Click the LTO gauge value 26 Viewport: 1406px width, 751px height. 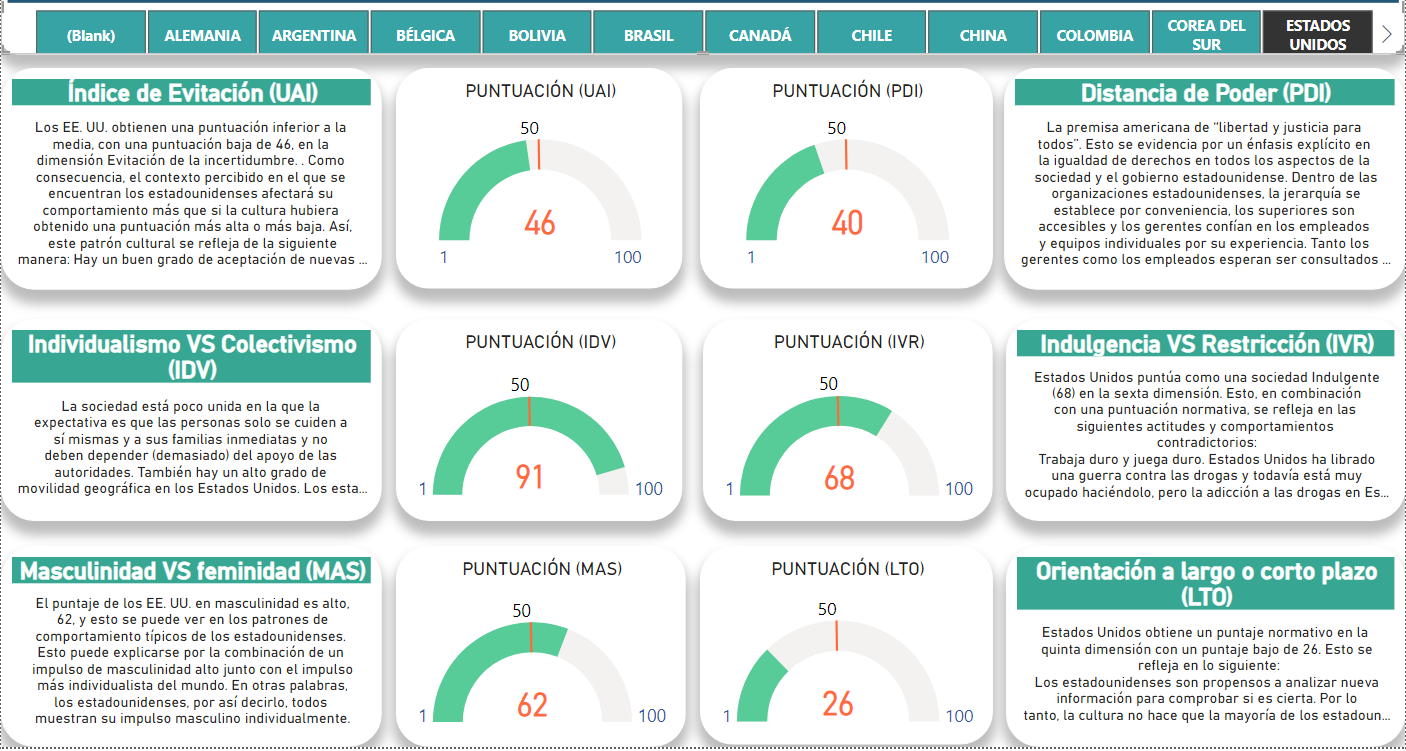click(837, 704)
